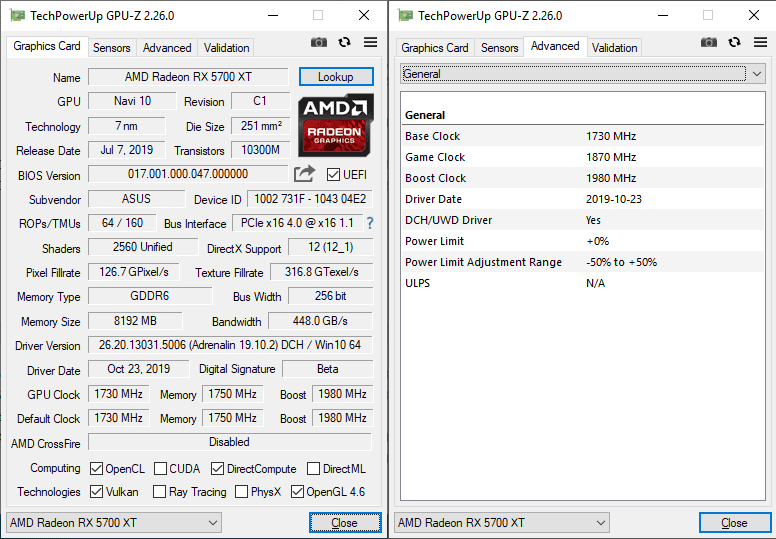Open hamburger menu in left GPU-Z window

(x=370, y=43)
